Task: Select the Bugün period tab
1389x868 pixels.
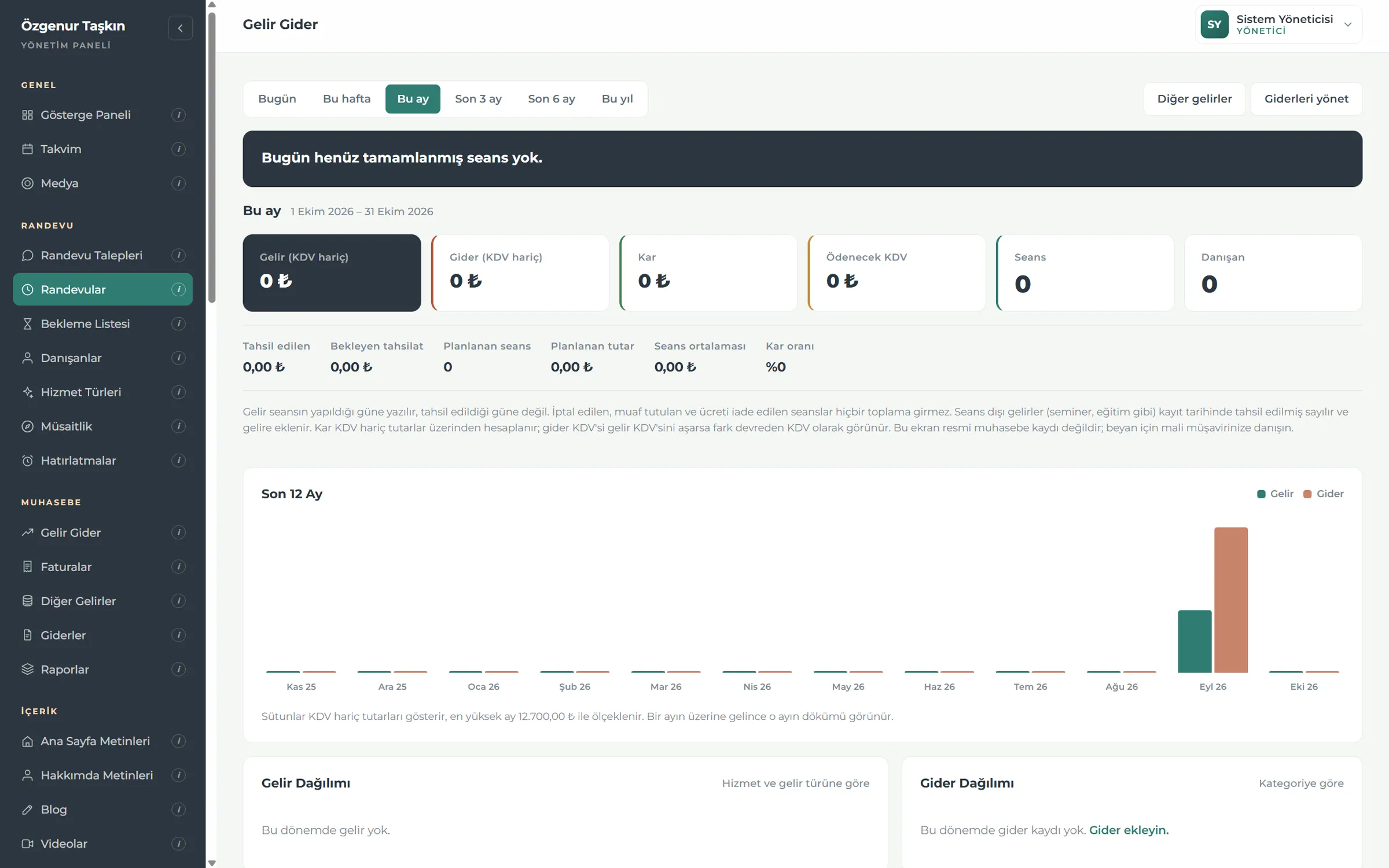Action: coord(277,99)
